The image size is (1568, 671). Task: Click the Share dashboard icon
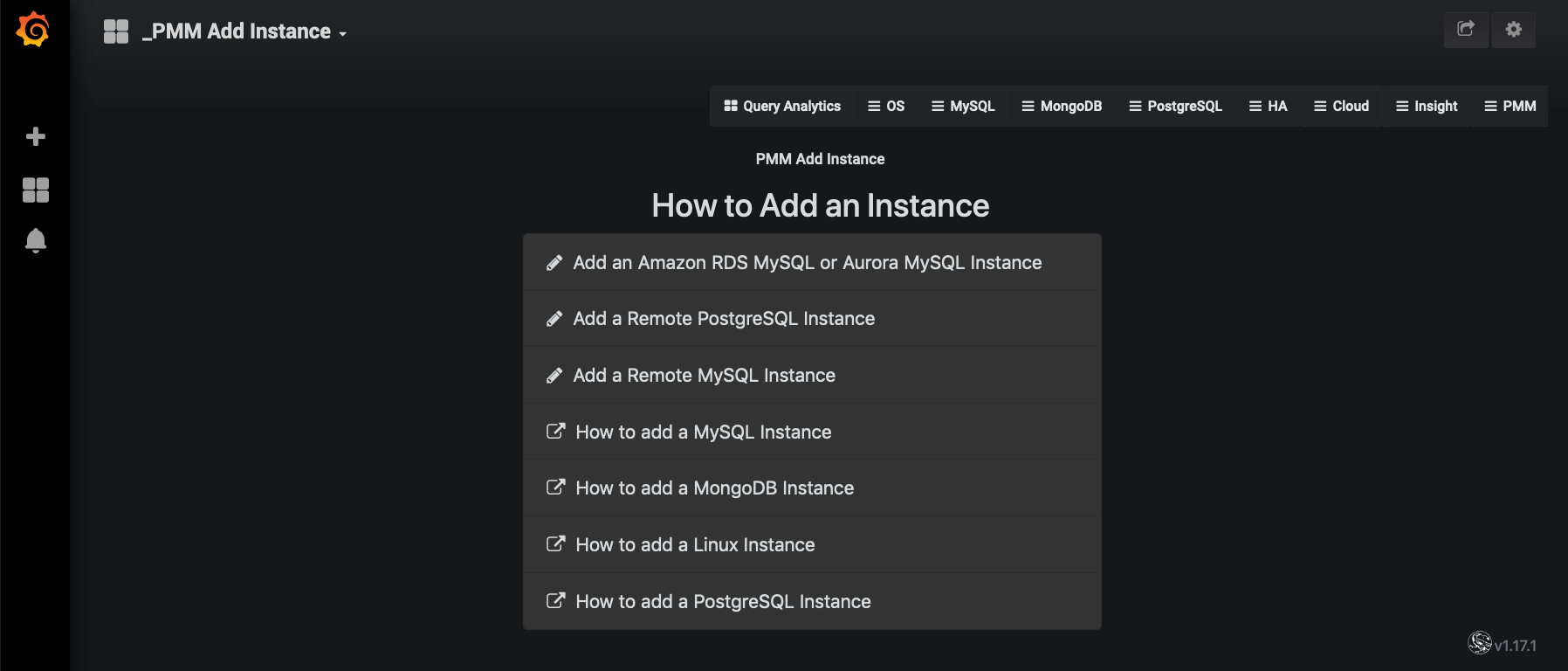point(1466,30)
